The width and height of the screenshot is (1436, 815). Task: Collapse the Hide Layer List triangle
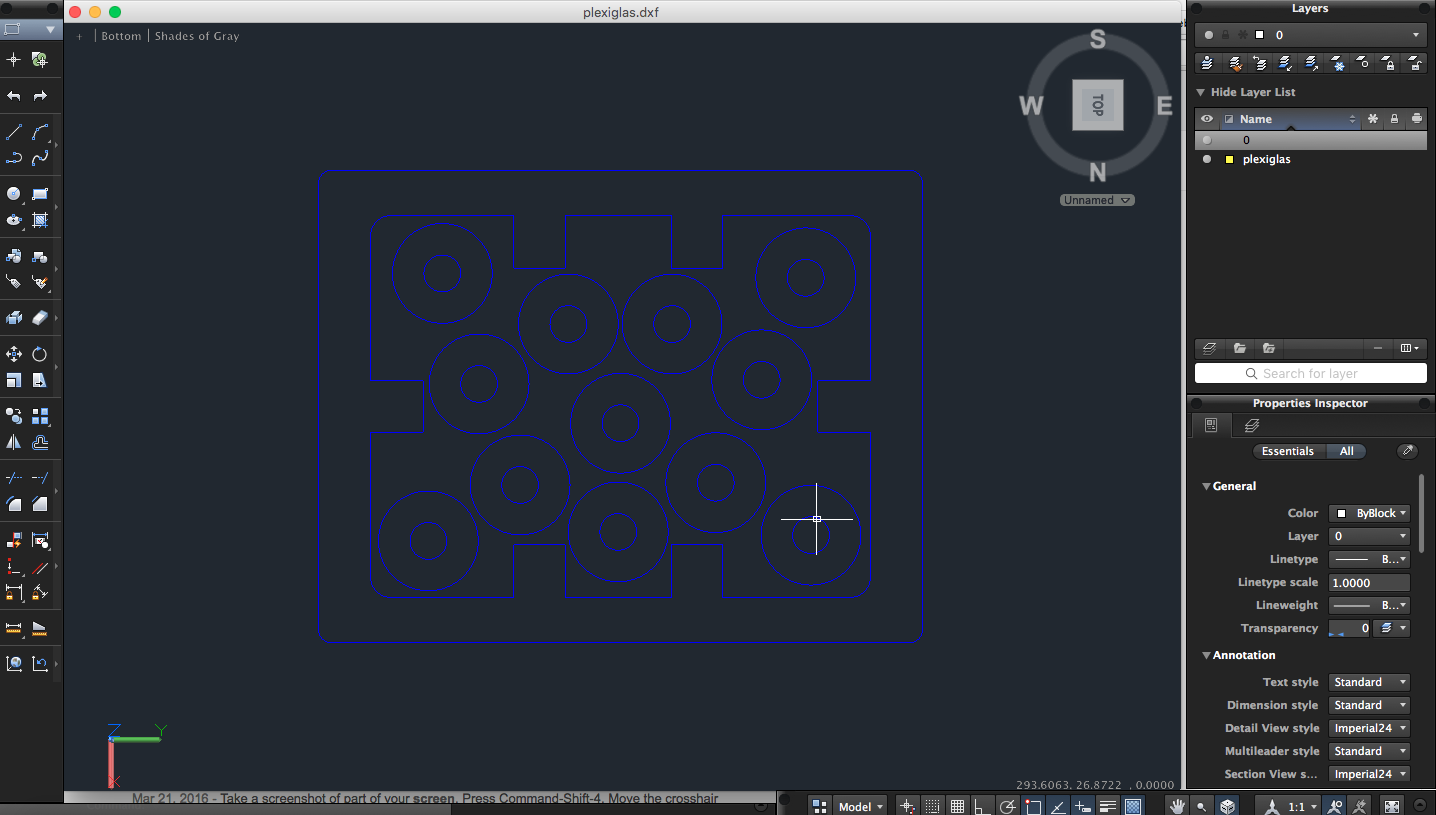(x=1201, y=92)
